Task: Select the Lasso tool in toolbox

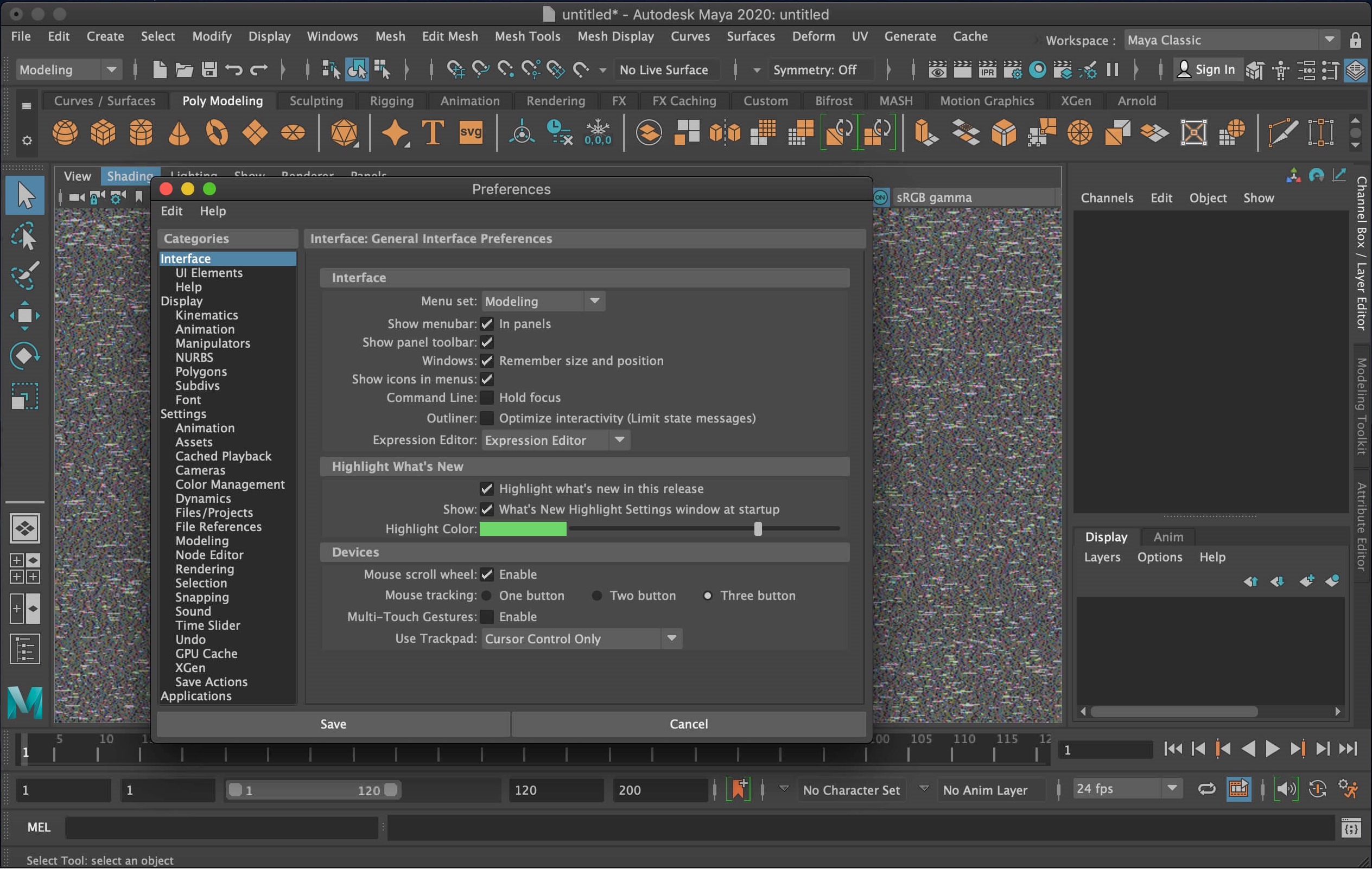Action: (25, 235)
